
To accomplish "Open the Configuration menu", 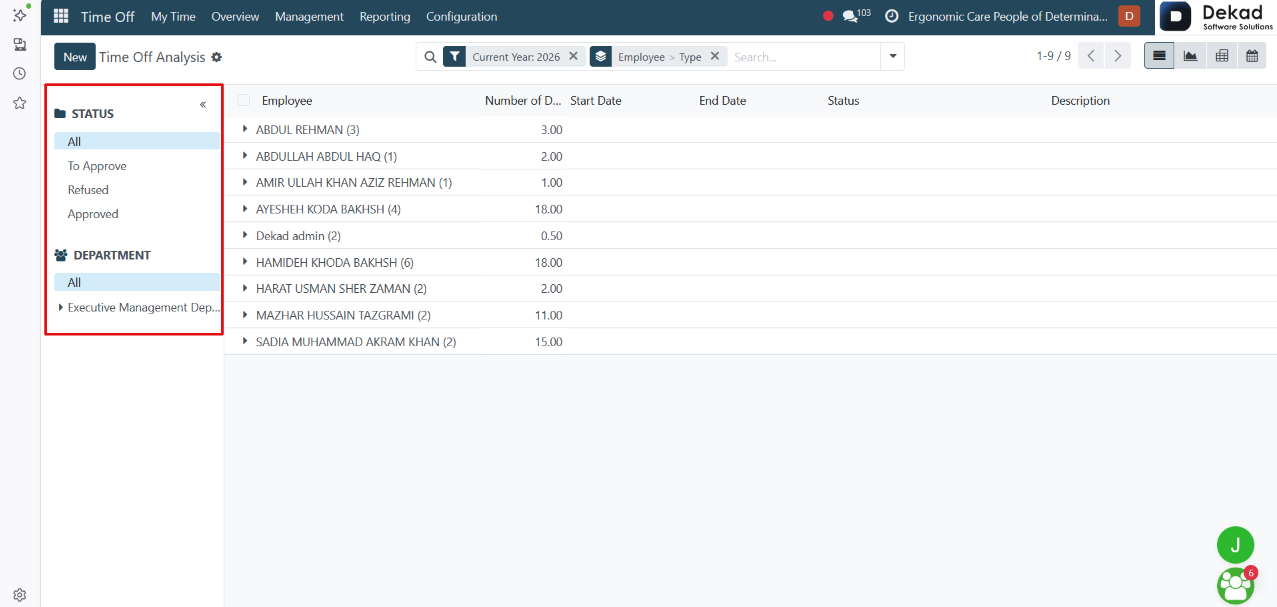I will click(x=461, y=16).
